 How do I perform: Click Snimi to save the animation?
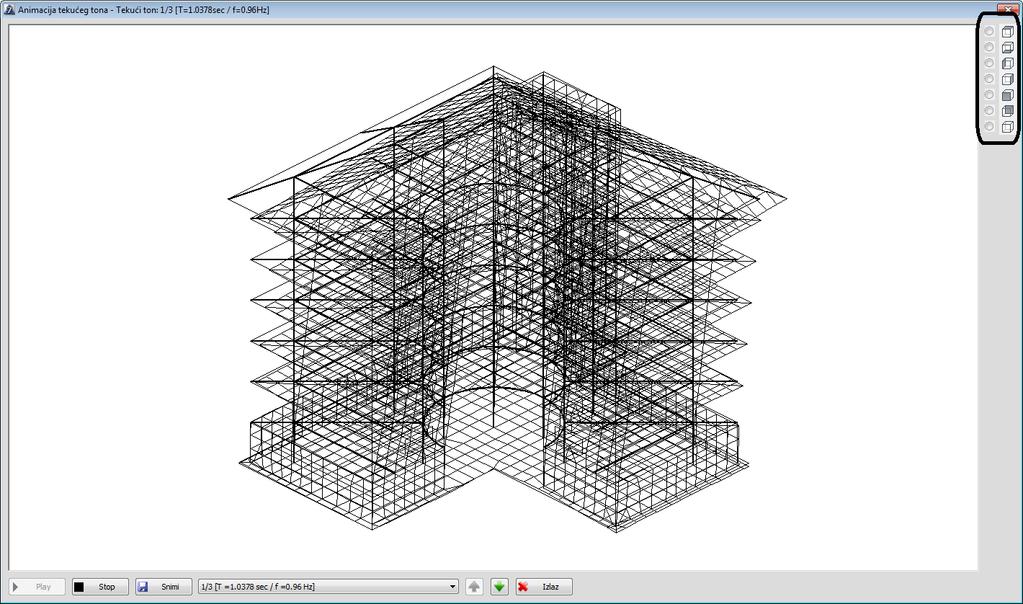(163, 586)
